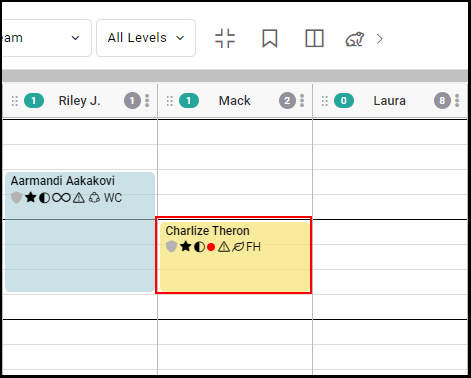Expand toolbar with right chevron arrow
Image resolution: width=471 pixels, height=378 pixels.
click(x=379, y=39)
